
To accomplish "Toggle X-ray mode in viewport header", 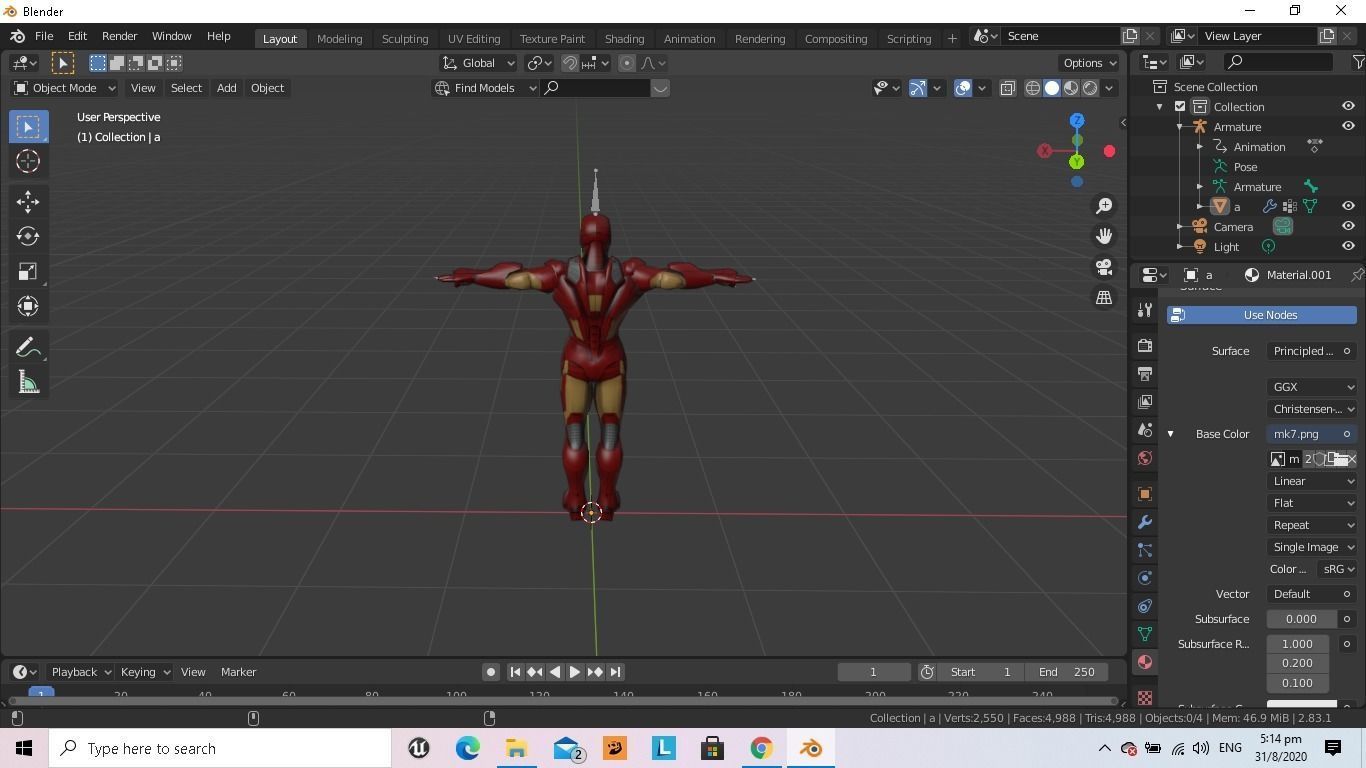I will coord(1007,88).
